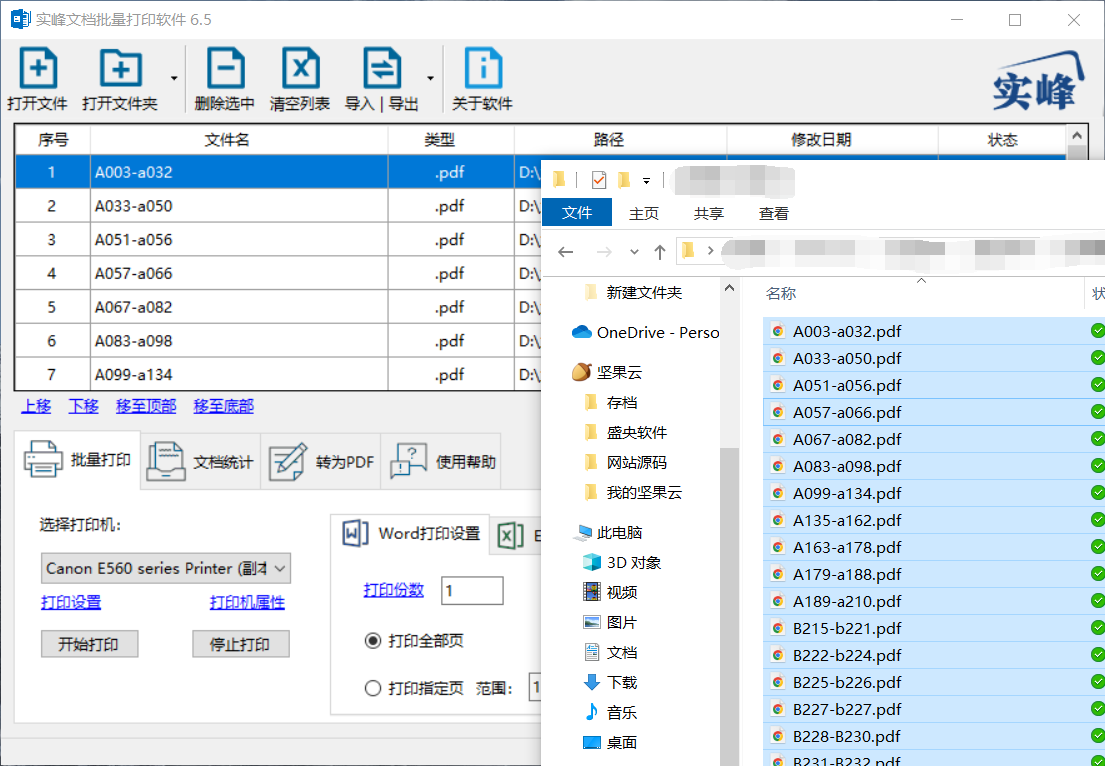The width and height of the screenshot is (1105, 766).
Task: Select the 打印全部页 radio button
Action: [x=373, y=641]
